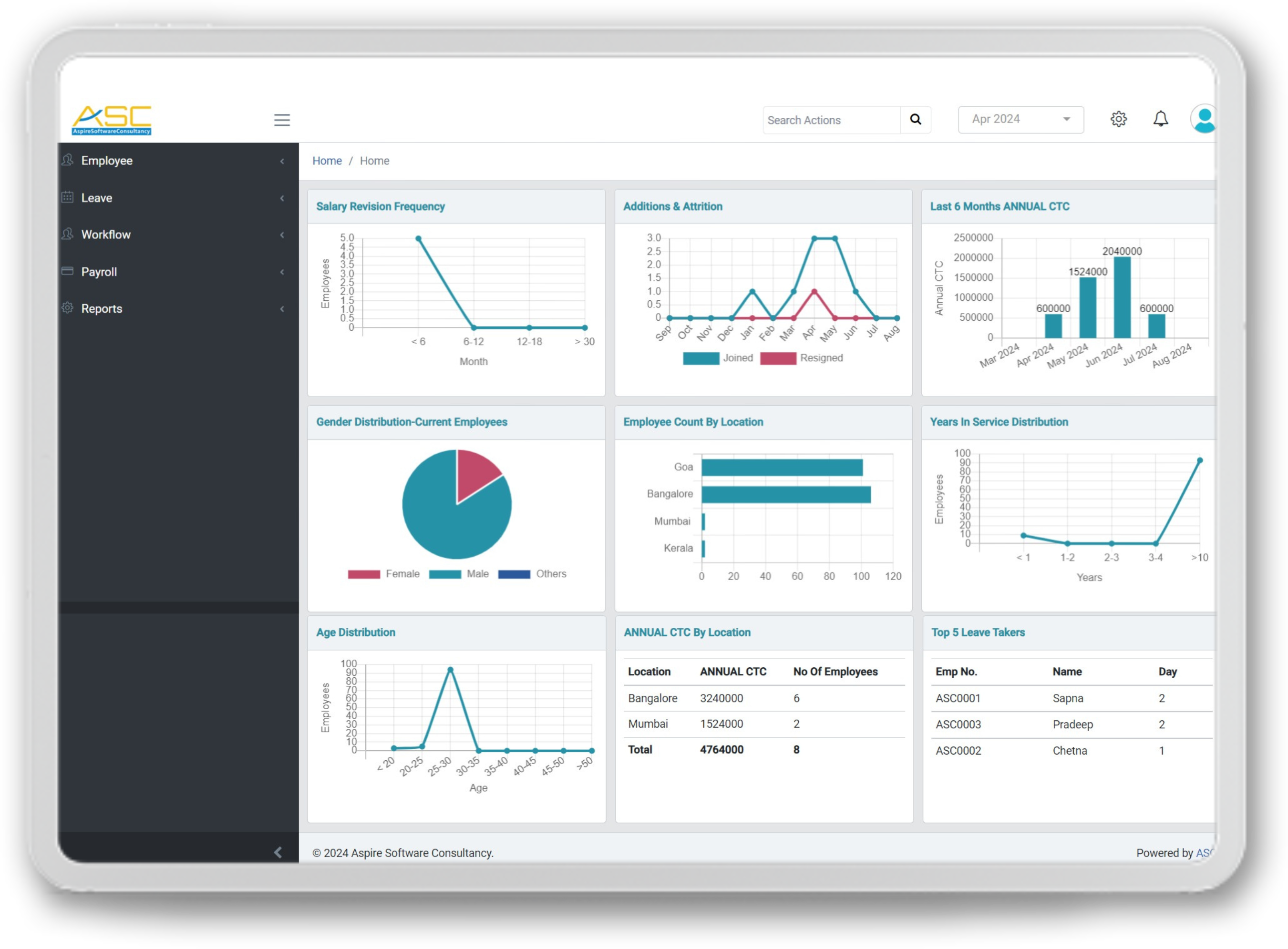This screenshot has width=1288, height=949.
Task: Open the user profile avatar
Action: click(x=1203, y=119)
